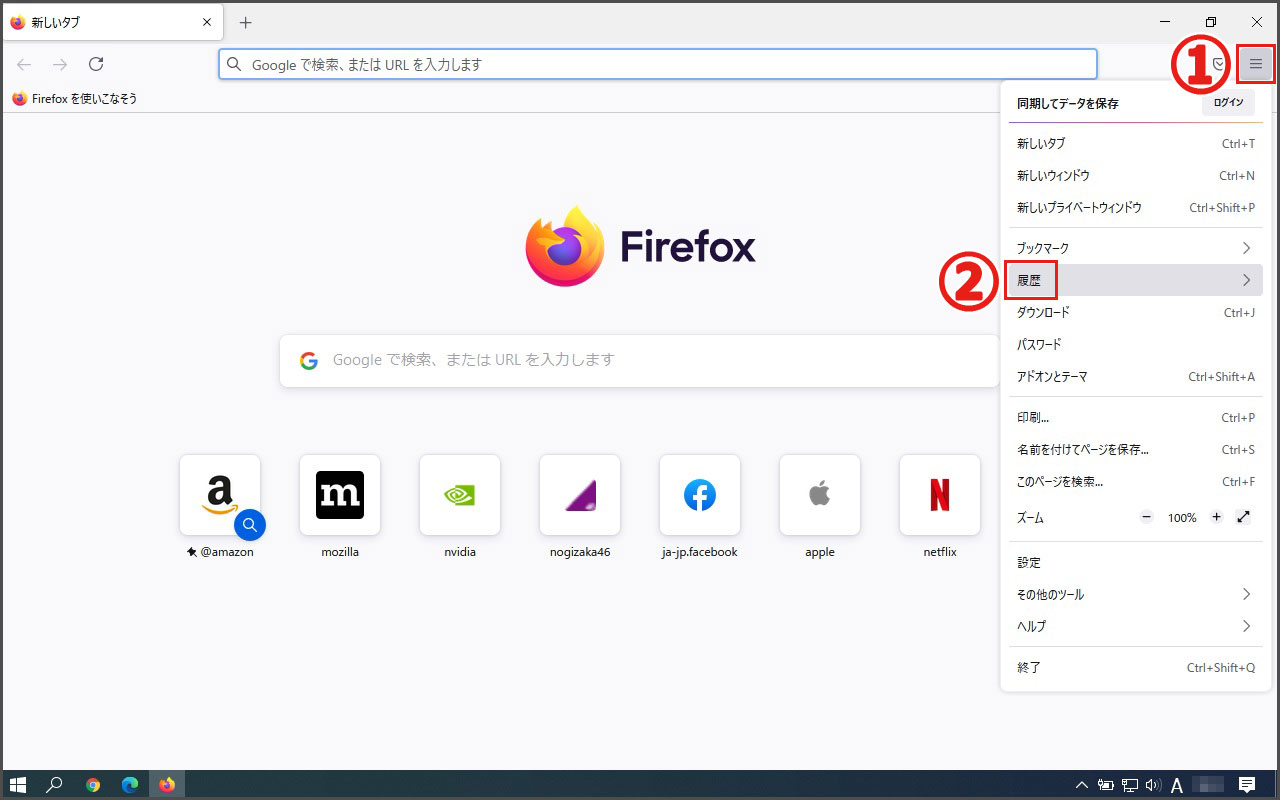The height and width of the screenshot is (800, 1280).
Task: Open パスワード from the menu
Action: tap(1135, 344)
